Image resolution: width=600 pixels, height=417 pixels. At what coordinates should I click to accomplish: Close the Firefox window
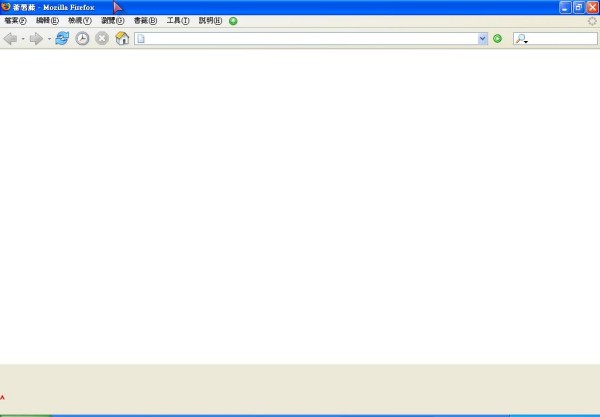click(592, 7)
